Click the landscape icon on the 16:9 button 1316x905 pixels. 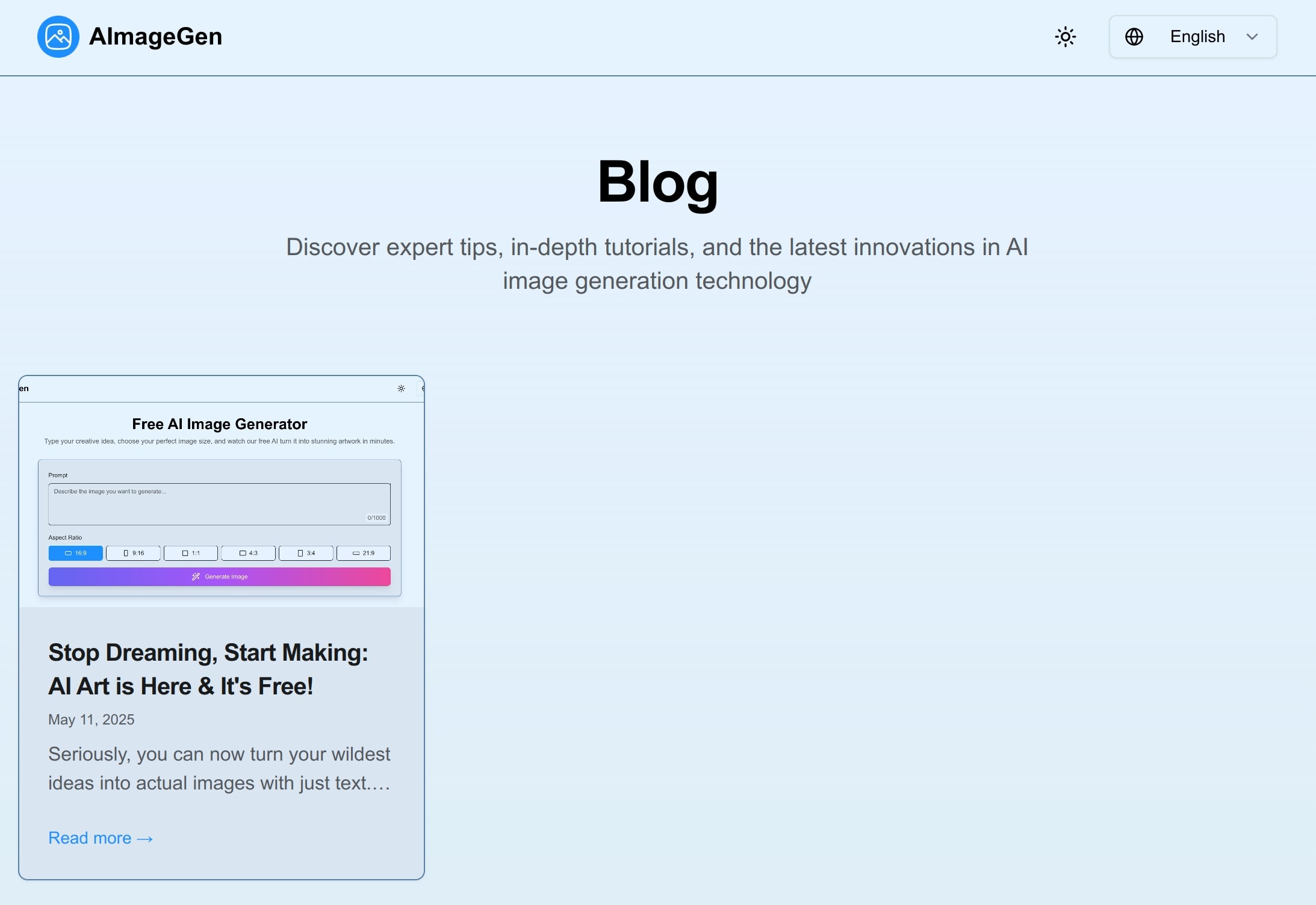coord(68,552)
